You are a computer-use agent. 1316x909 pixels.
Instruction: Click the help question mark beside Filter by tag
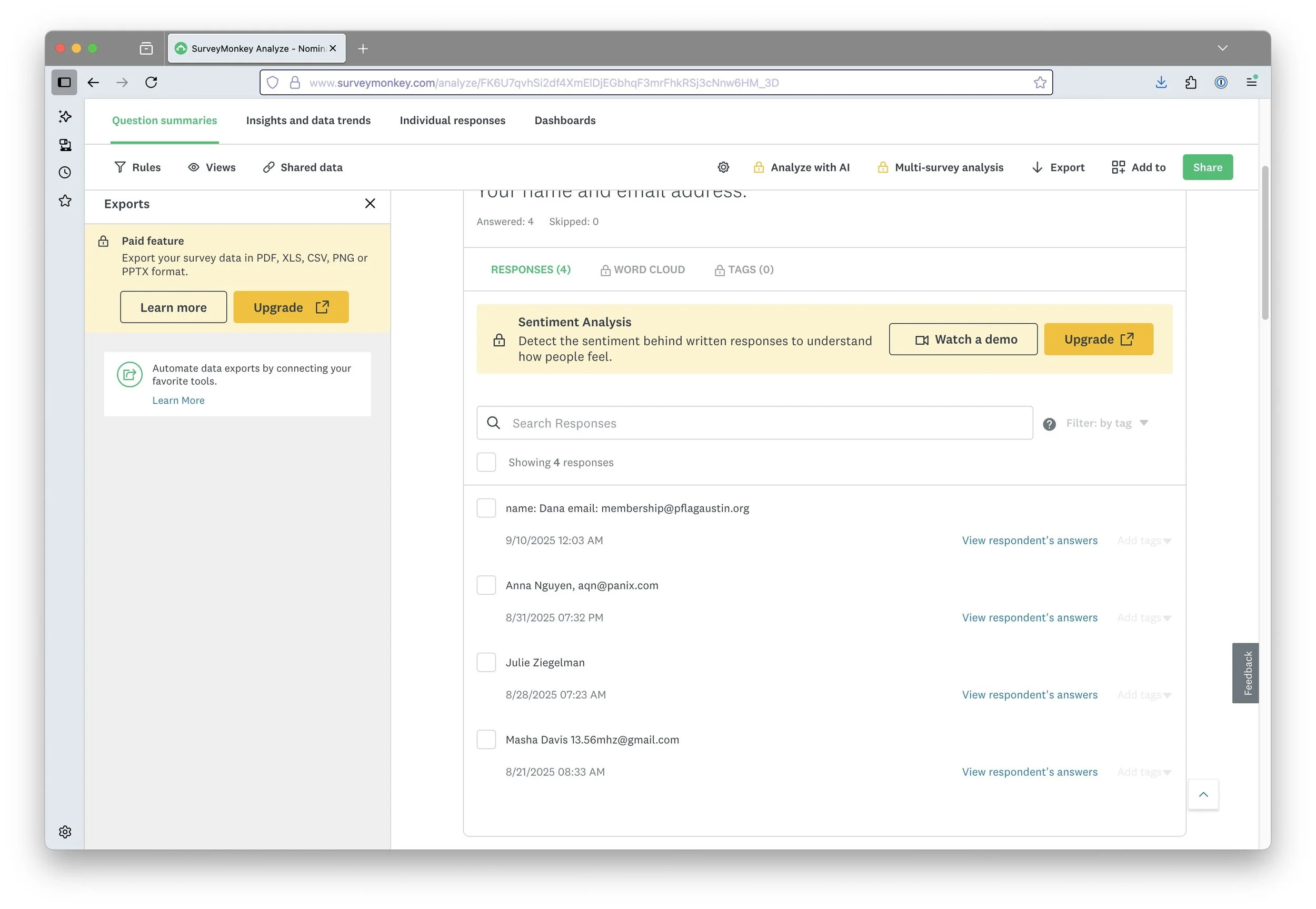click(1050, 424)
